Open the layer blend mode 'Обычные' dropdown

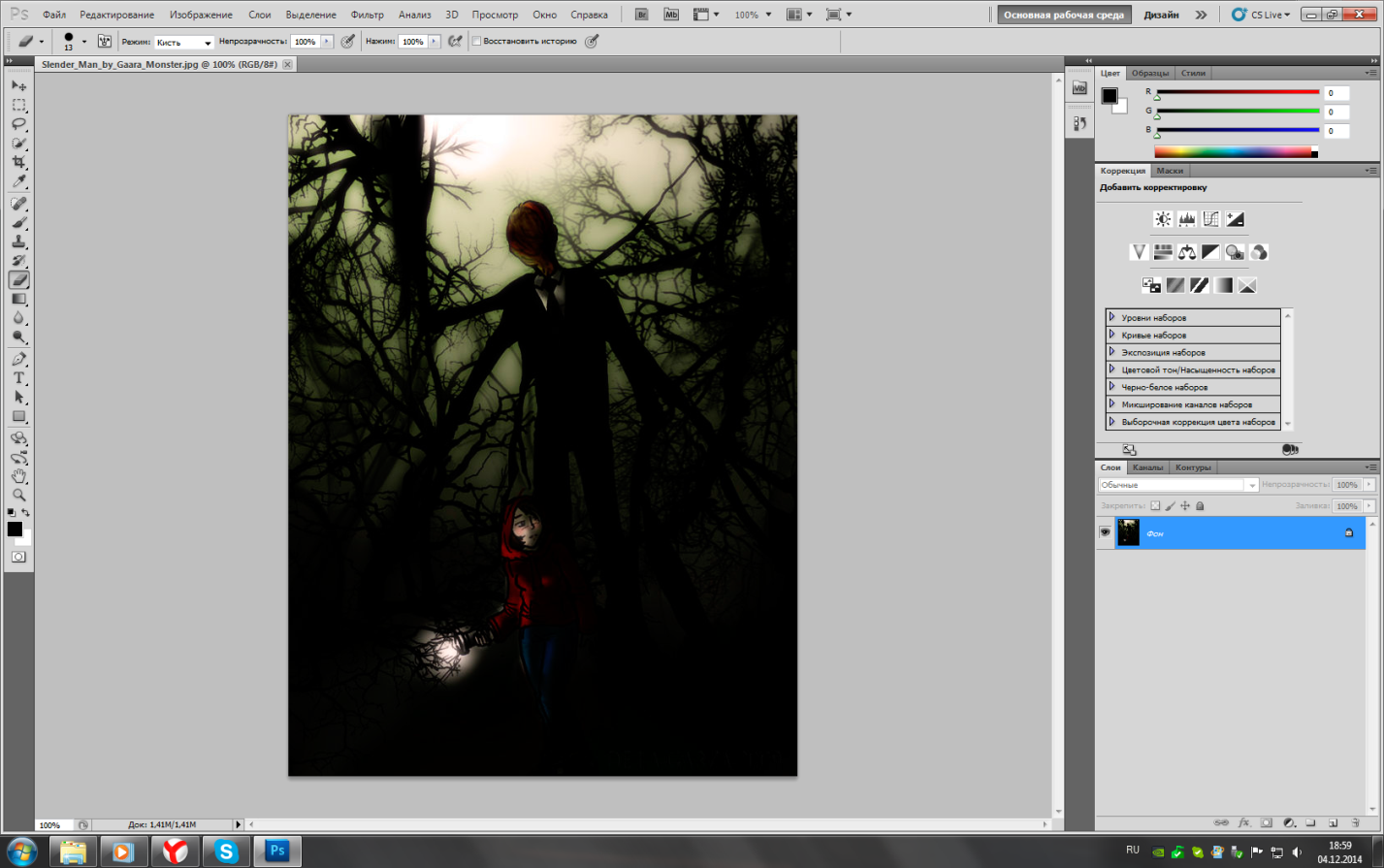[x=1178, y=485]
